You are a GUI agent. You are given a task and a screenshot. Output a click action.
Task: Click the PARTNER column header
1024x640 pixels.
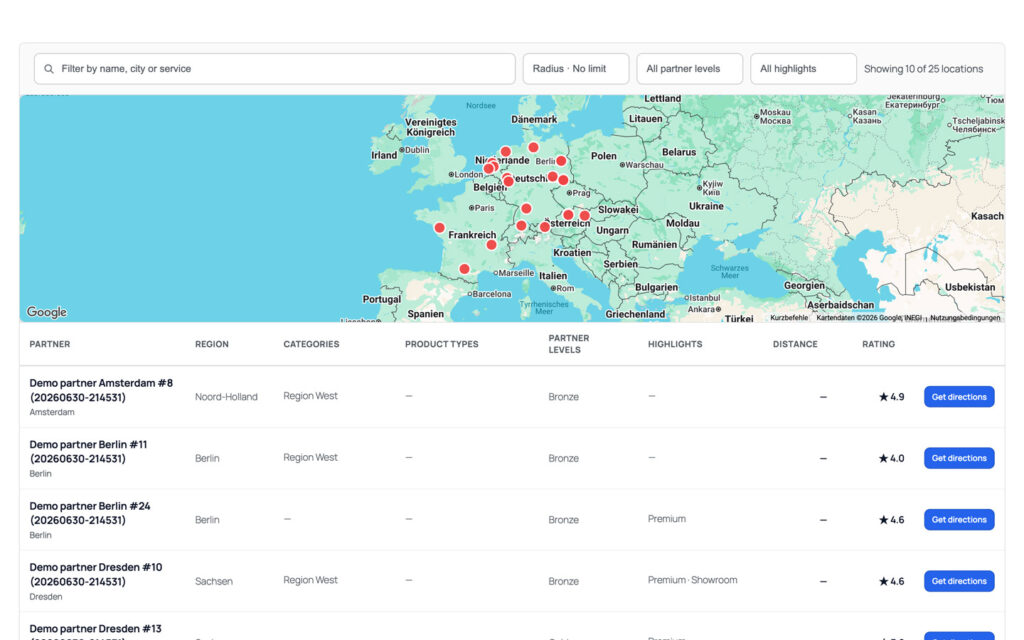pyautogui.click(x=50, y=344)
